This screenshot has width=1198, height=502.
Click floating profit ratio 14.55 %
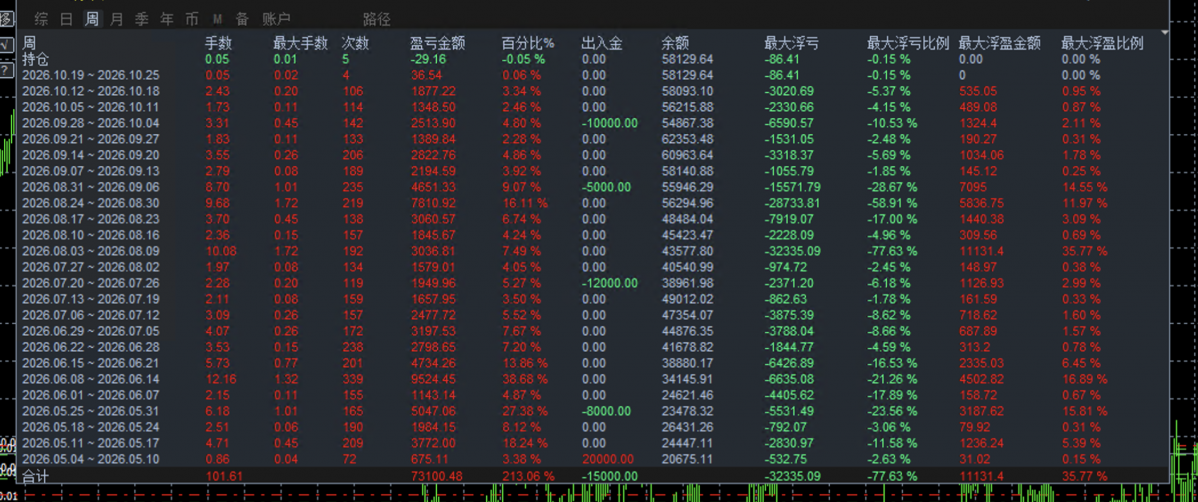pos(1084,187)
